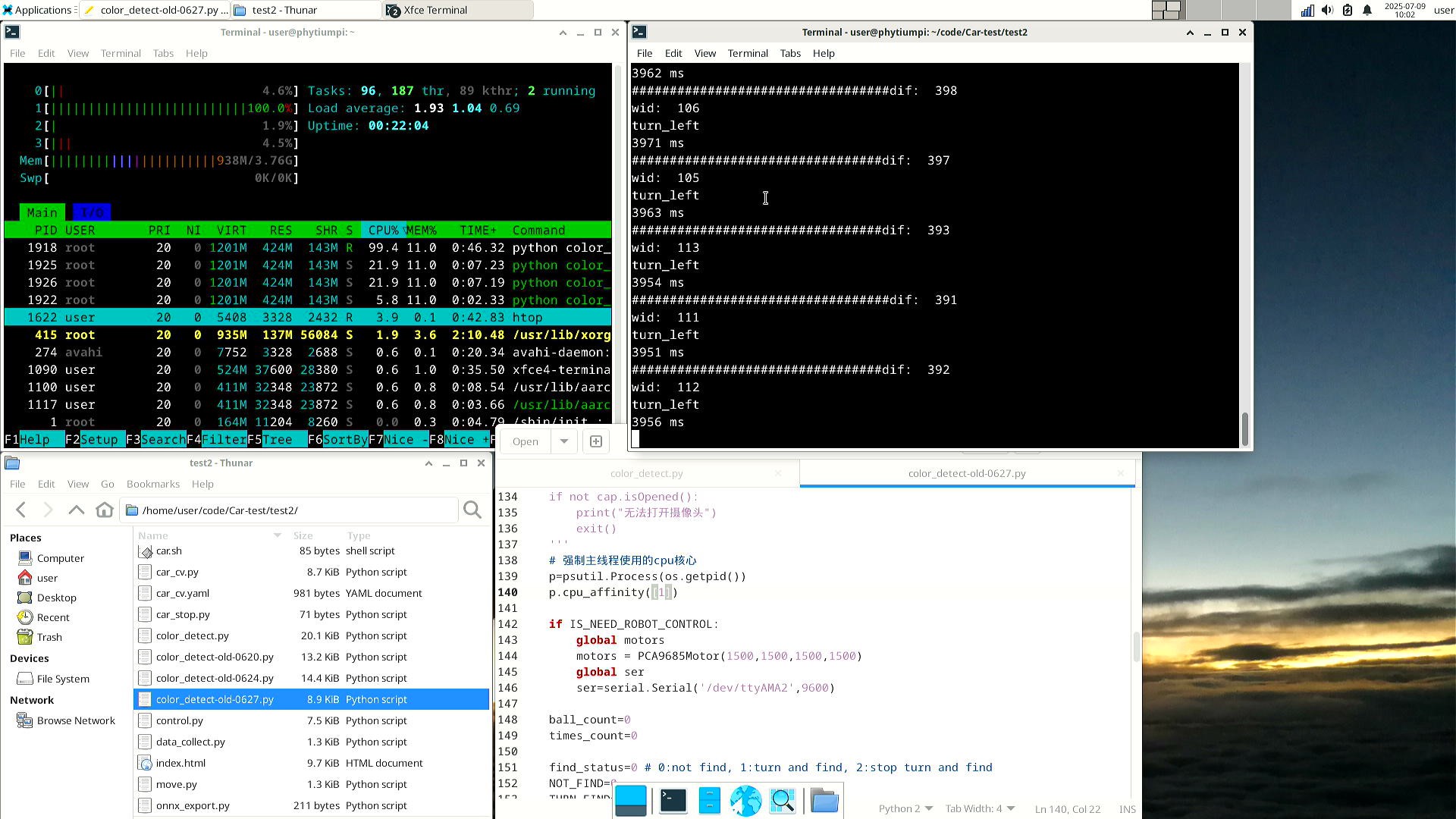Open Help menu in Car-test terminal window

(824, 53)
